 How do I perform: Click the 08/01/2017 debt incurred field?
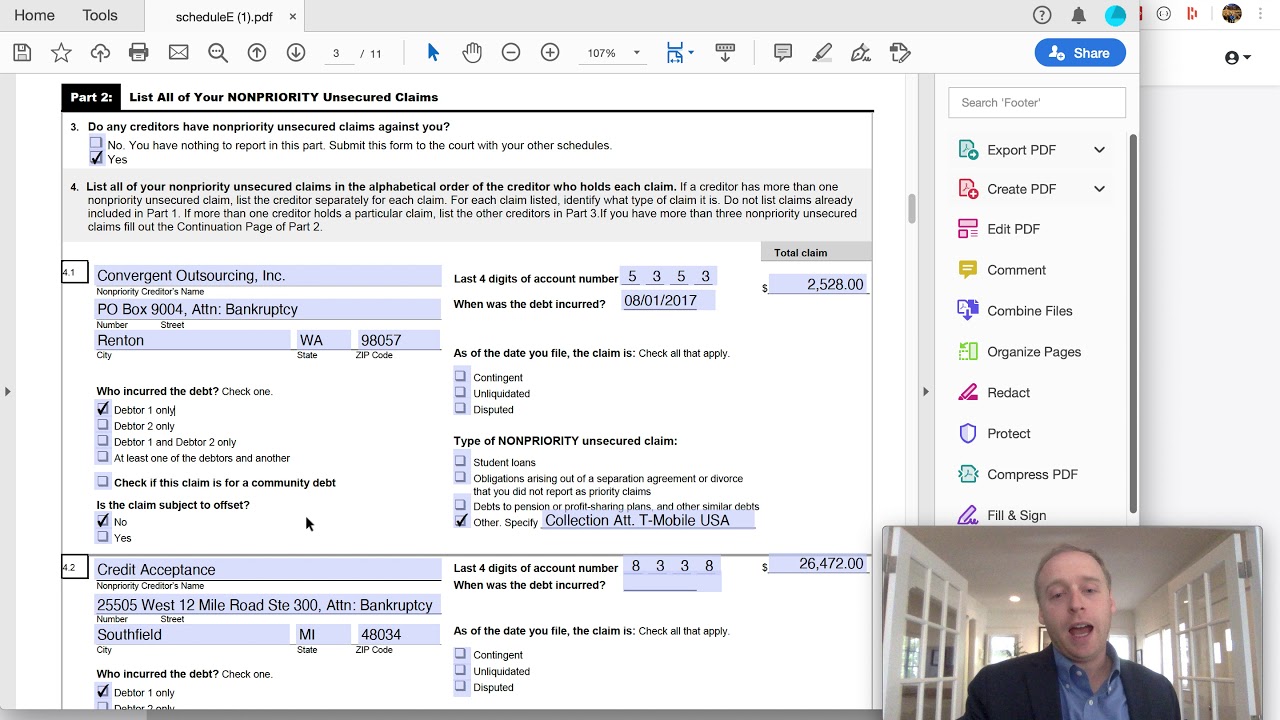point(669,300)
